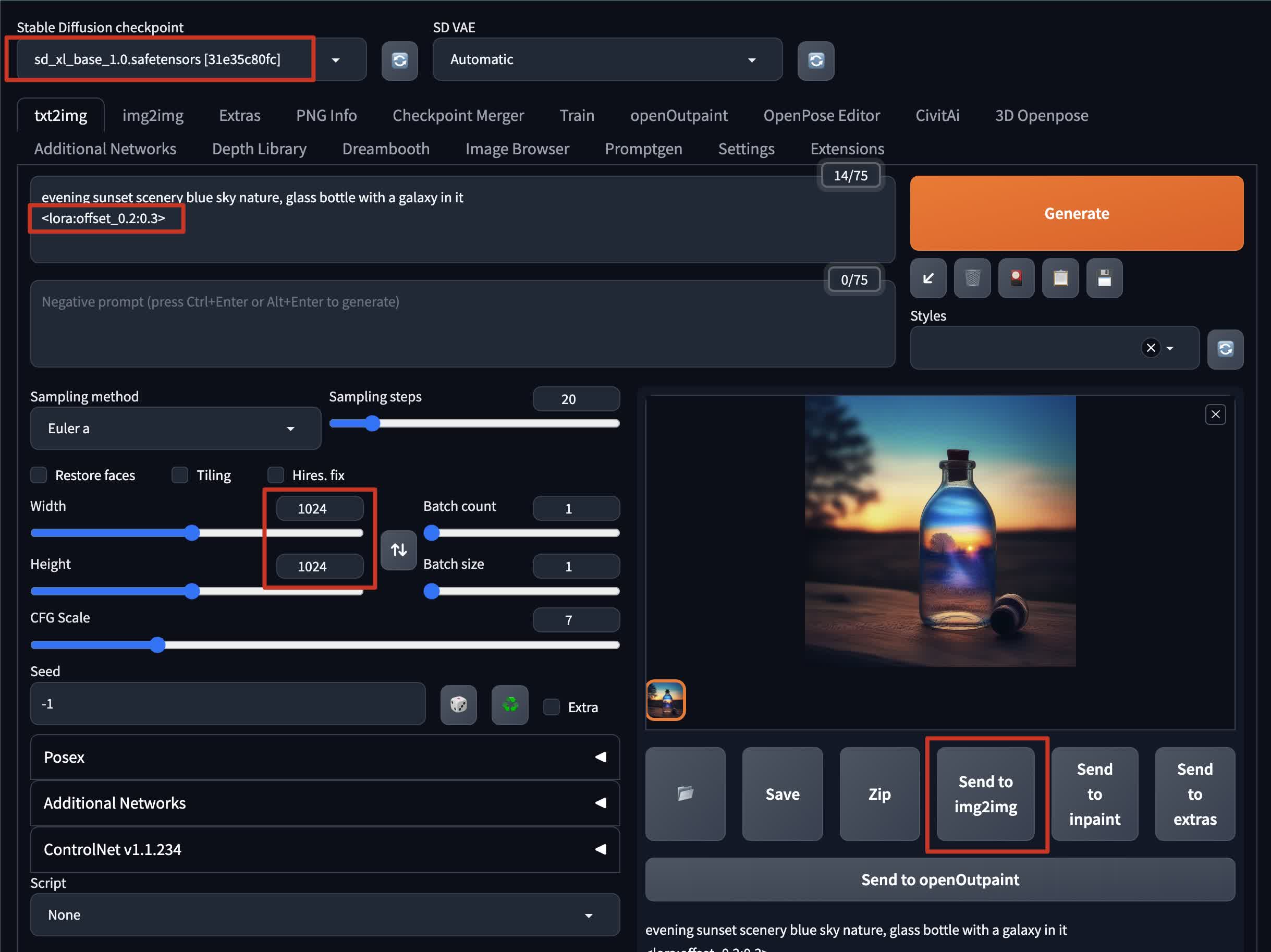Refresh the Stable Diffusion checkpoint list
This screenshot has width=1271, height=952.
pos(399,60)
